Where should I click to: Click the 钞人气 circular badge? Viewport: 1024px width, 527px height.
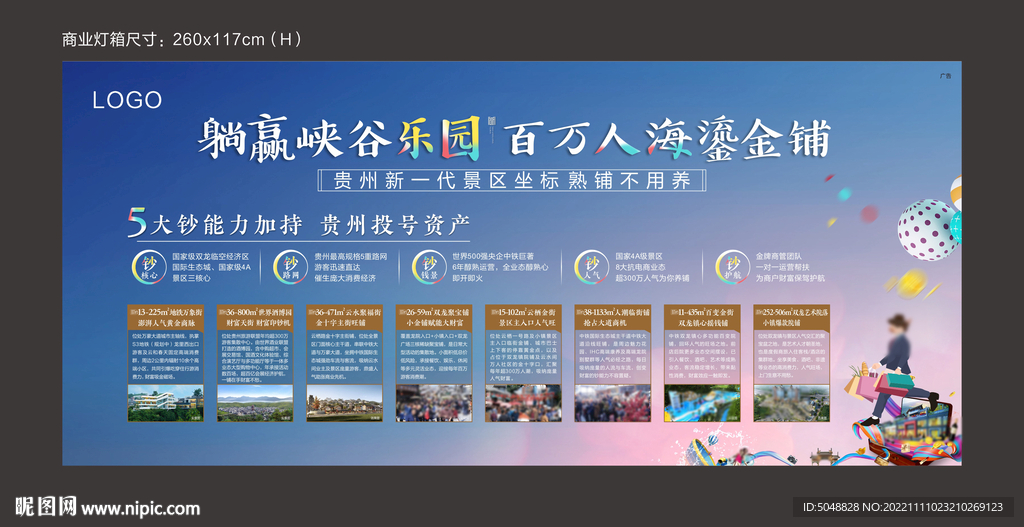click(591, 267)
